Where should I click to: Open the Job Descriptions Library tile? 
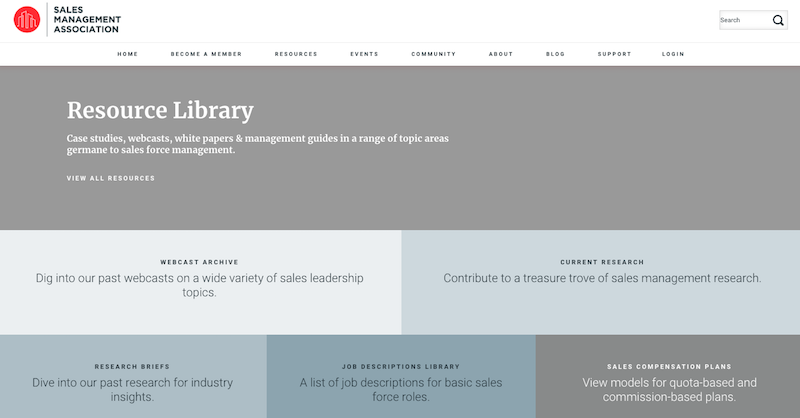[401, 377]
